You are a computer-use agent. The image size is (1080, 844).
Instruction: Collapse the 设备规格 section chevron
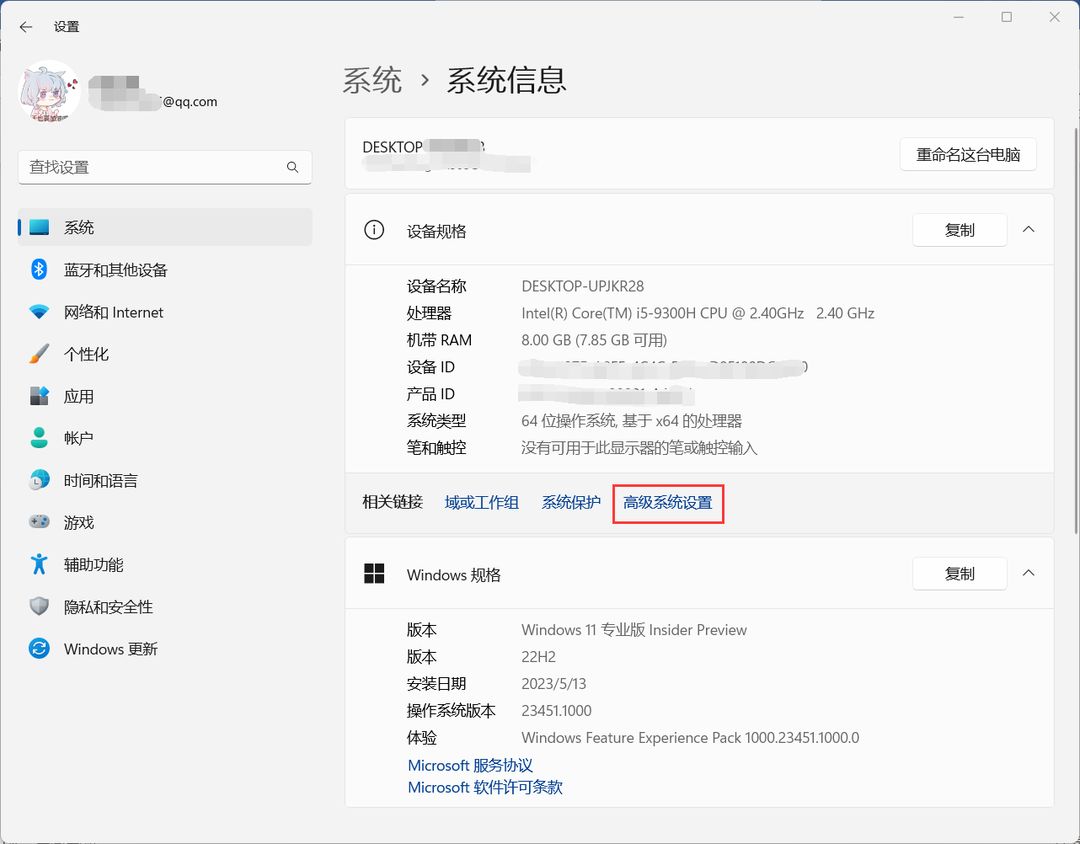click(x=1028, y=229)
